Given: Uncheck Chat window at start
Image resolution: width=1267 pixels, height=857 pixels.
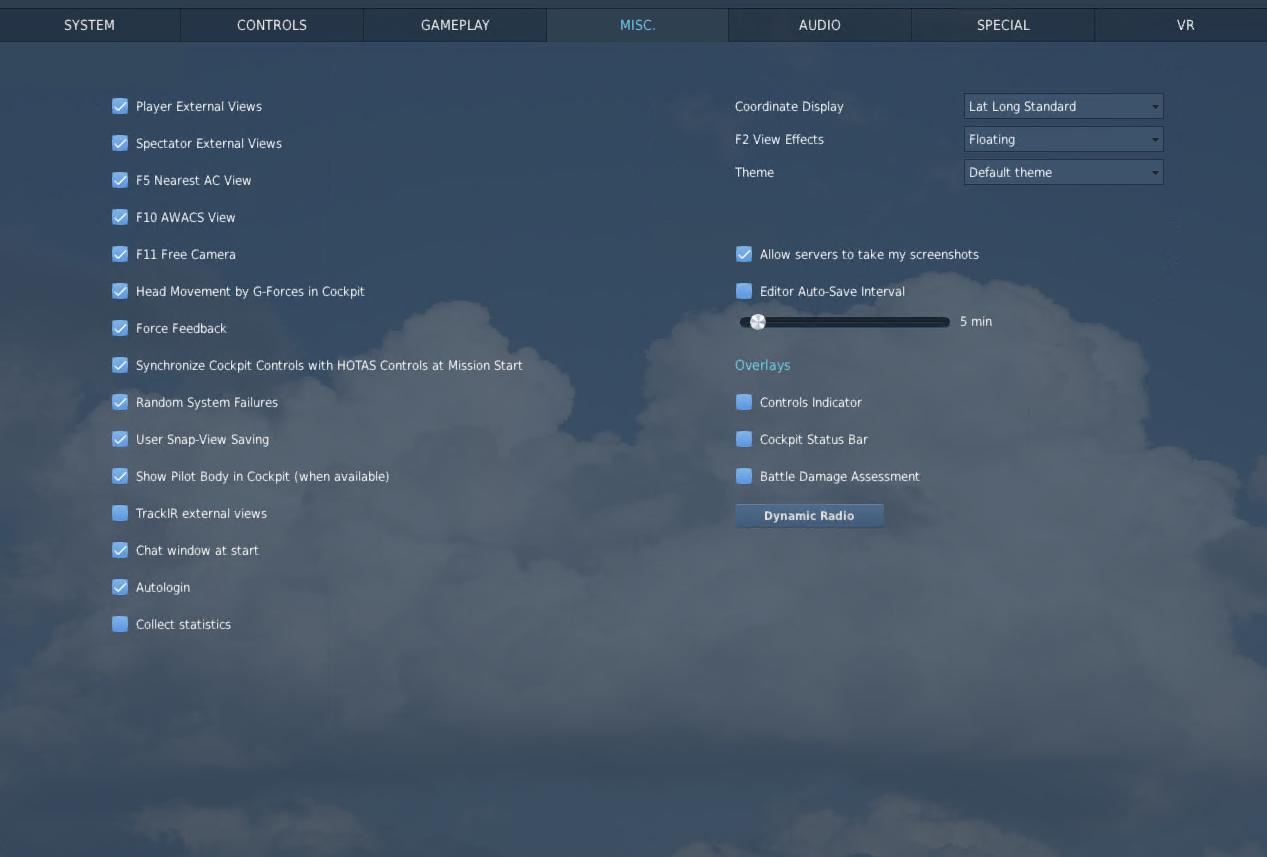Looking at the screenshot, I should (x=120, y=550).
